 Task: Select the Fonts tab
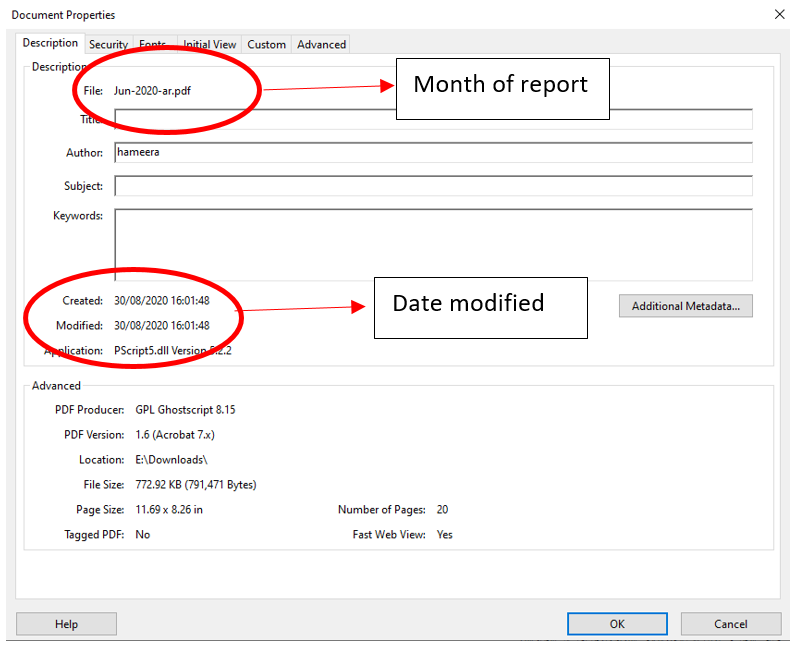[153, 44]
